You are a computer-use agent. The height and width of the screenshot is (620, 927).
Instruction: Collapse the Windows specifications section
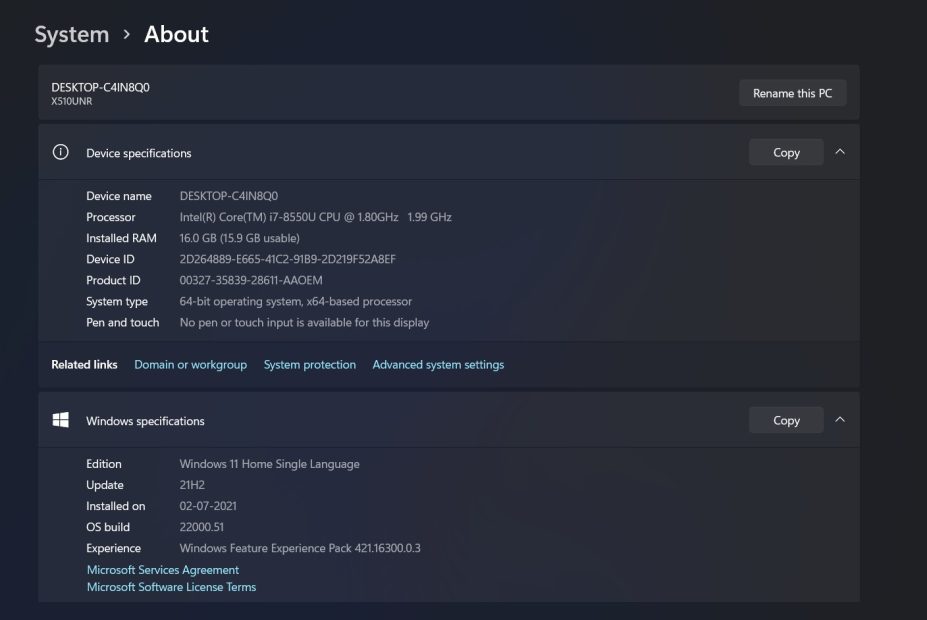coord(840,420)
